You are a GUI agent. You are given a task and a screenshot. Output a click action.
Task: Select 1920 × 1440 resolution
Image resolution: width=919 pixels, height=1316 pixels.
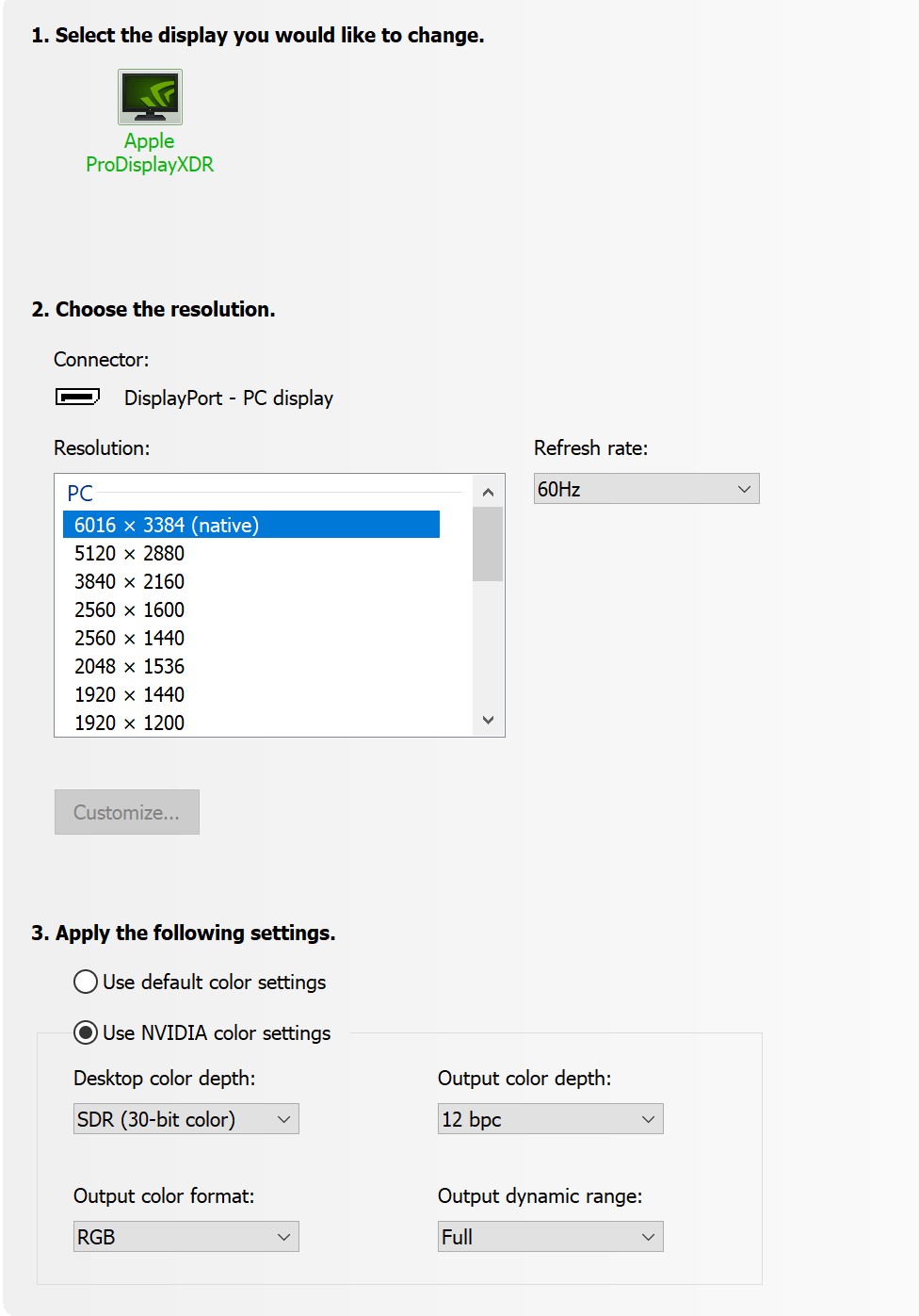(130, 694)
